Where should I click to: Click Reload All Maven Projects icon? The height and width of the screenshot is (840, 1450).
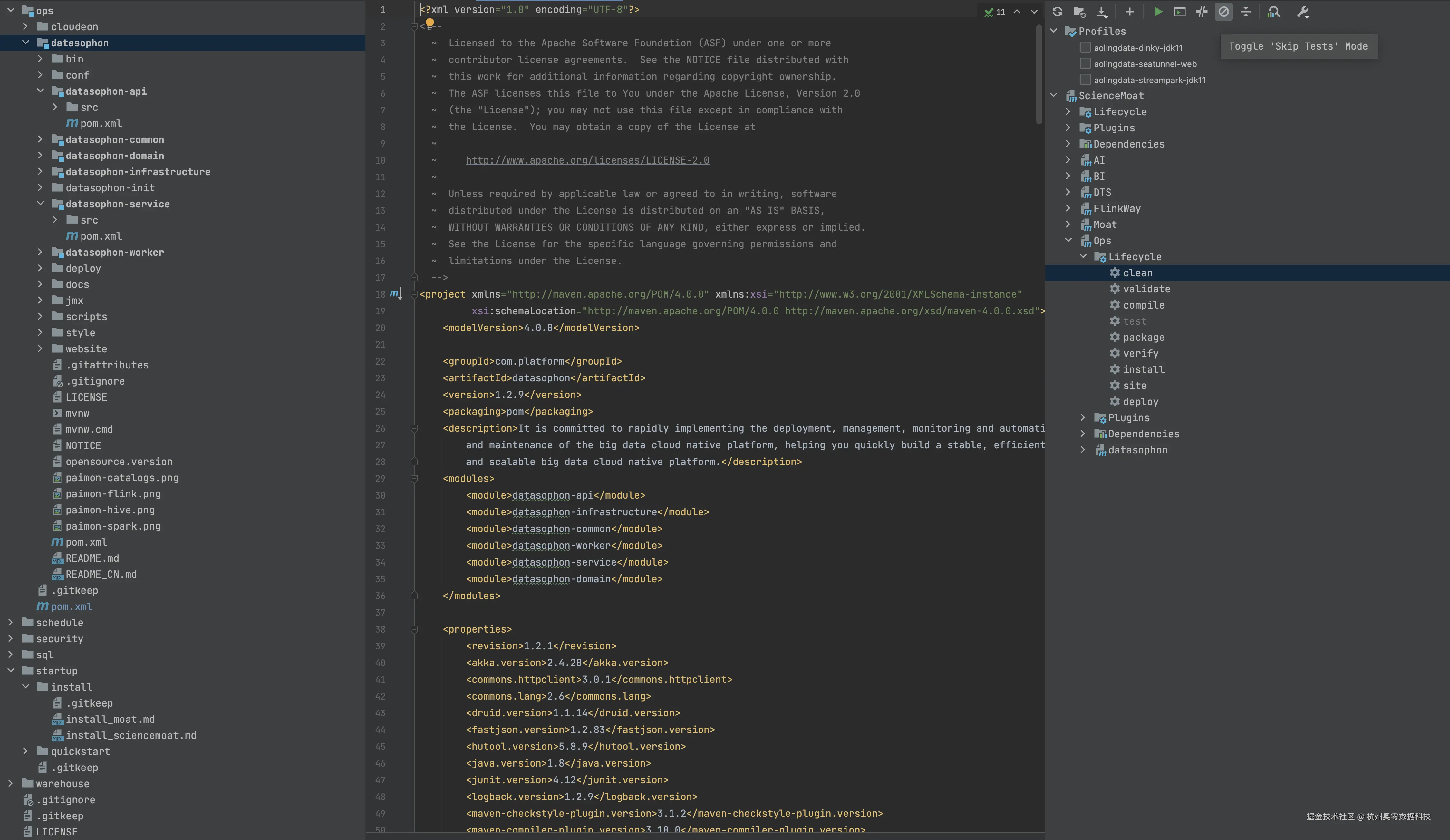click(1057, 12)
